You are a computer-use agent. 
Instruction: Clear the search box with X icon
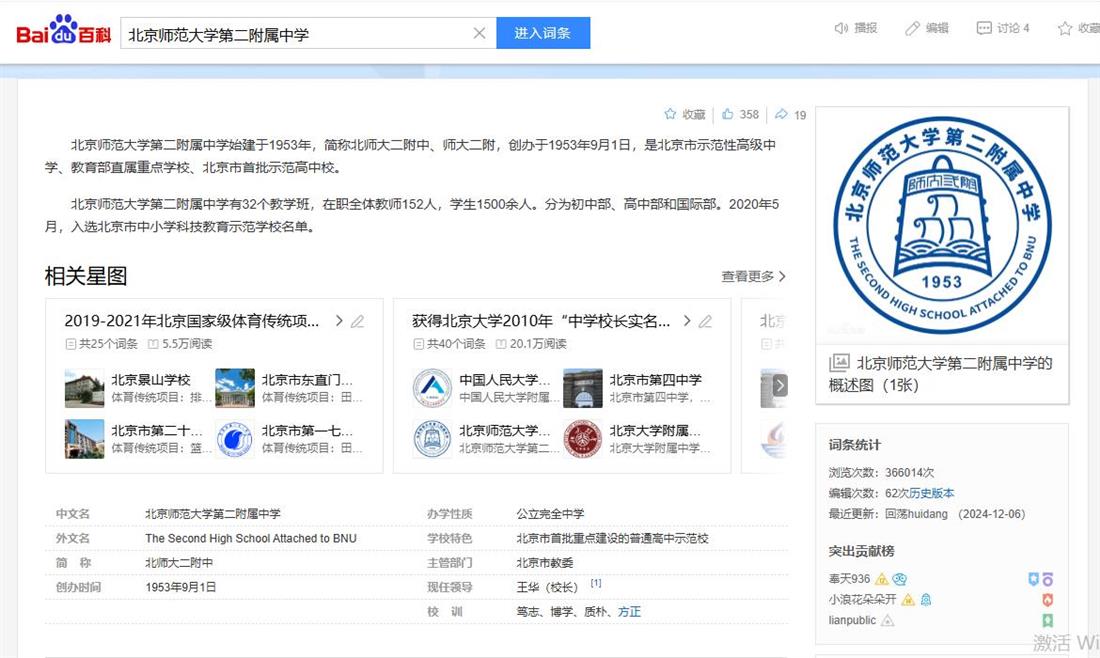479,33
